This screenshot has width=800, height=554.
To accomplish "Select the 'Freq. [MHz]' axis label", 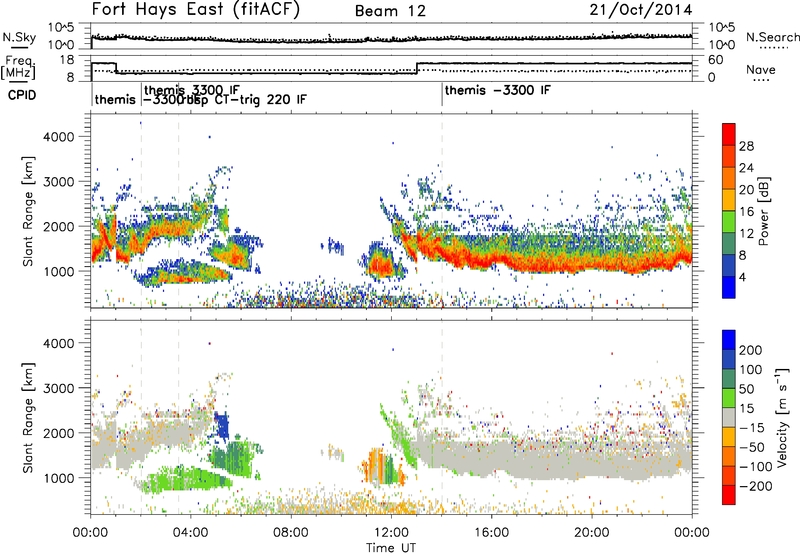I will pyautogui.click(x=18, y=67).
